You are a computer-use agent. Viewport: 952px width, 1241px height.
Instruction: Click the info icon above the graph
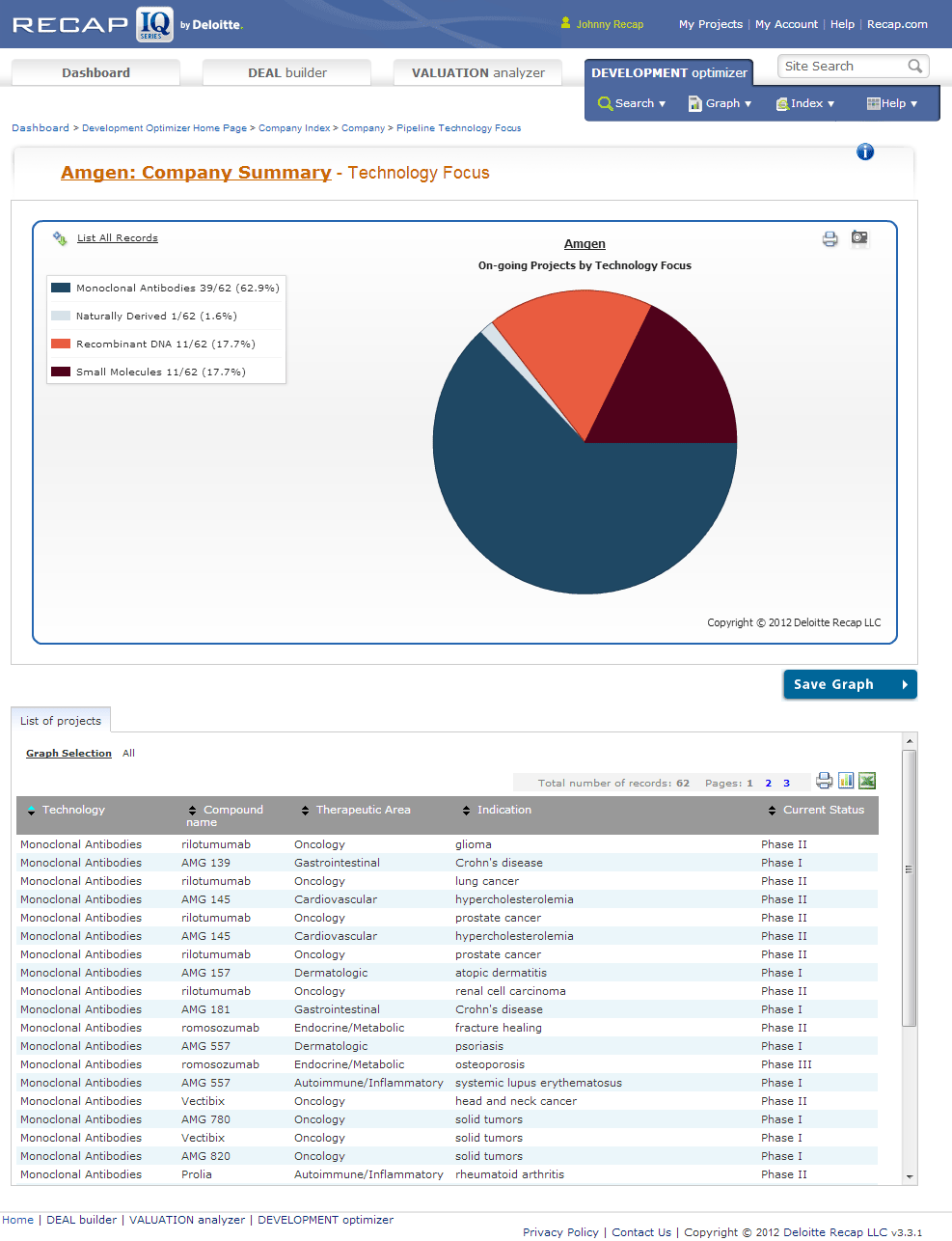865,152
